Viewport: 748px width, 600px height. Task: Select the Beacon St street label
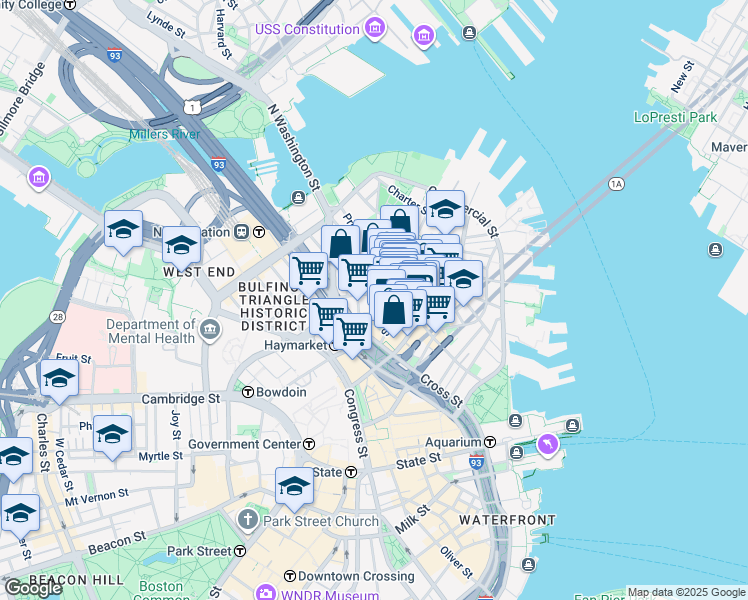(x=117, y=543)
